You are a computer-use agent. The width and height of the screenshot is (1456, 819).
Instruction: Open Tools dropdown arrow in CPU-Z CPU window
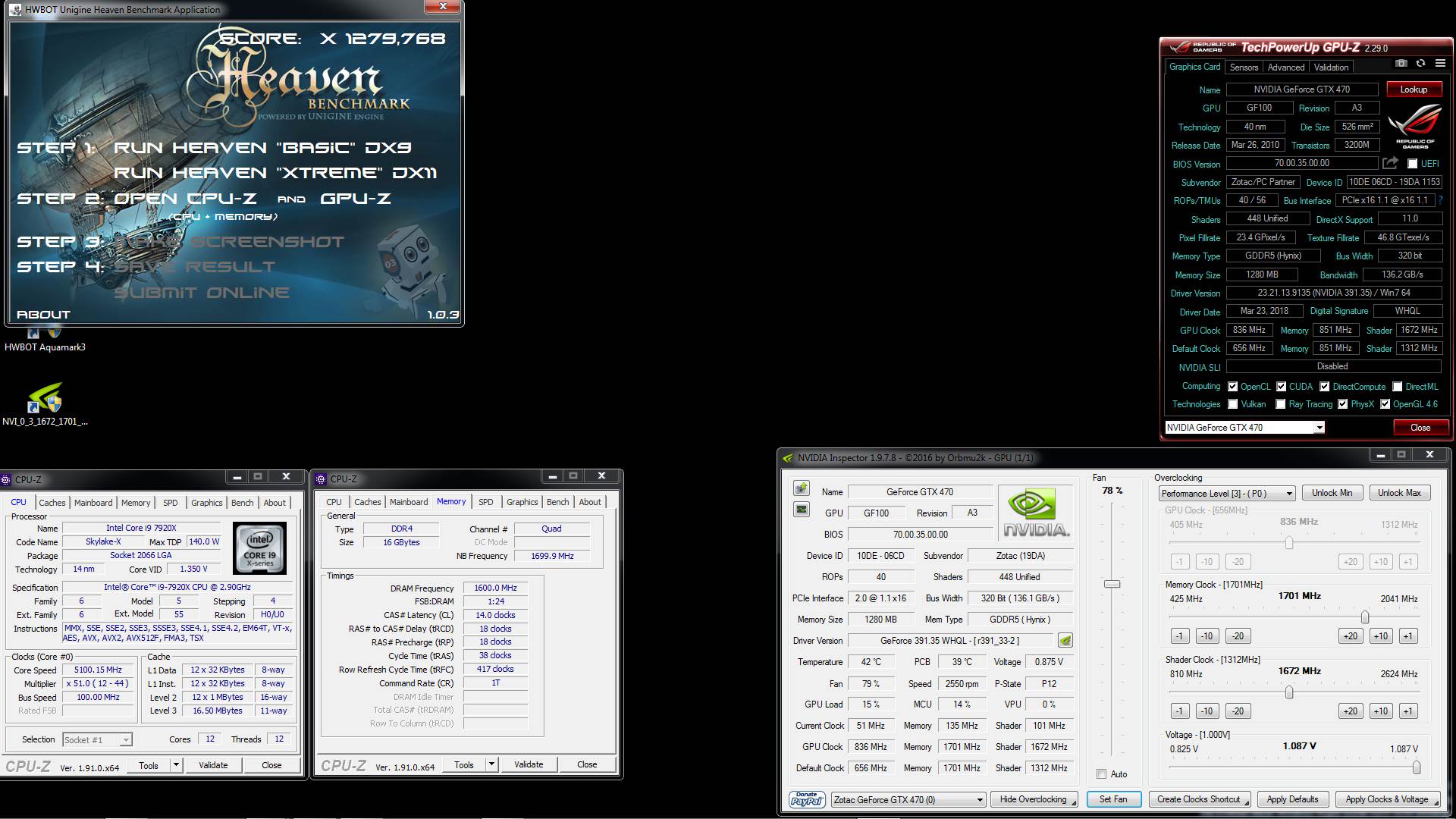point(176,765)
